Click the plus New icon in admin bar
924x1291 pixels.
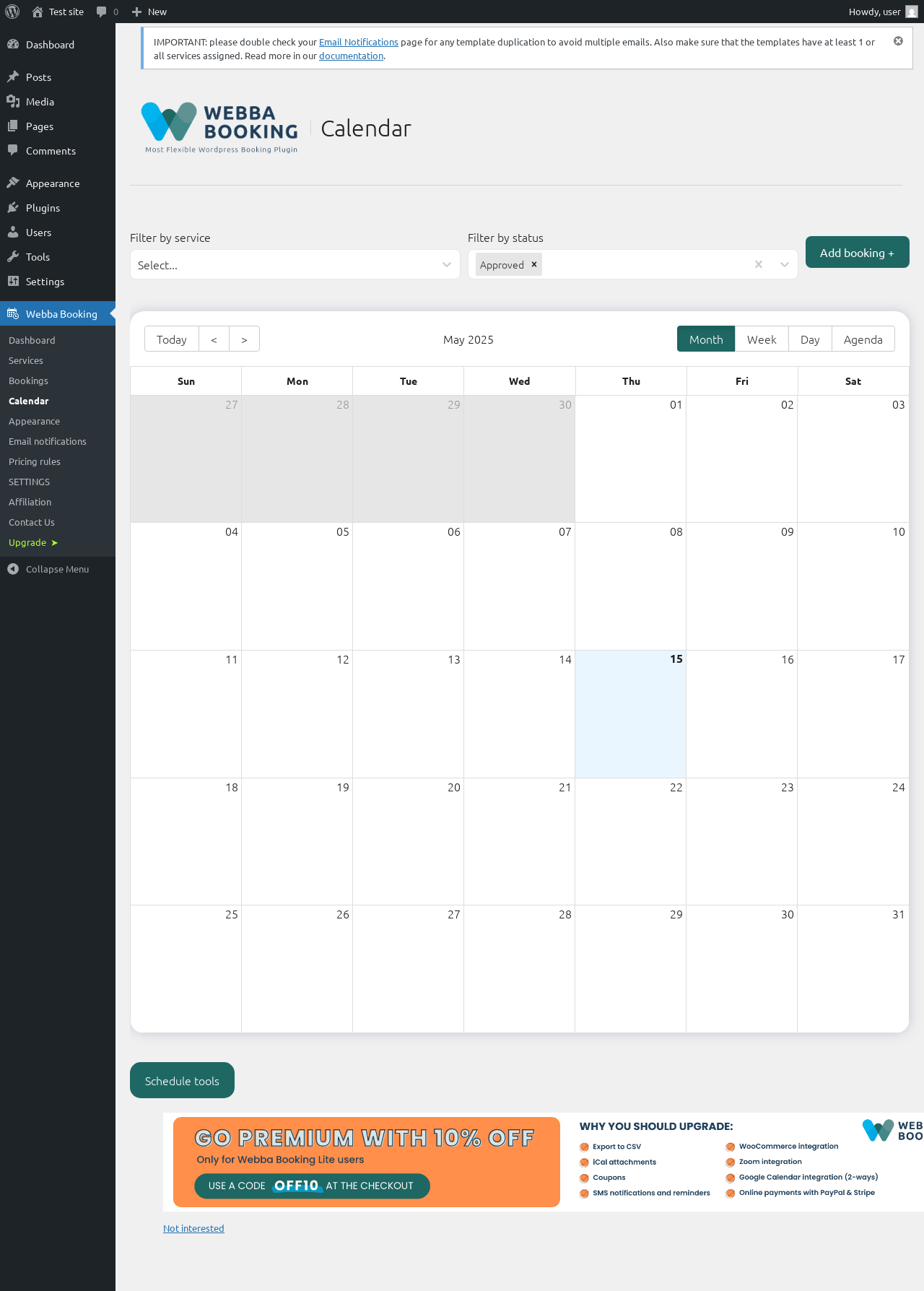[x=136, y=12]
